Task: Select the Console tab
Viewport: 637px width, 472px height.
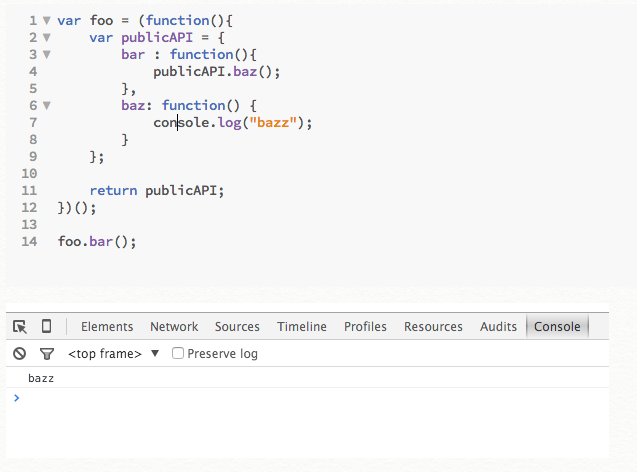Action: 557,327
